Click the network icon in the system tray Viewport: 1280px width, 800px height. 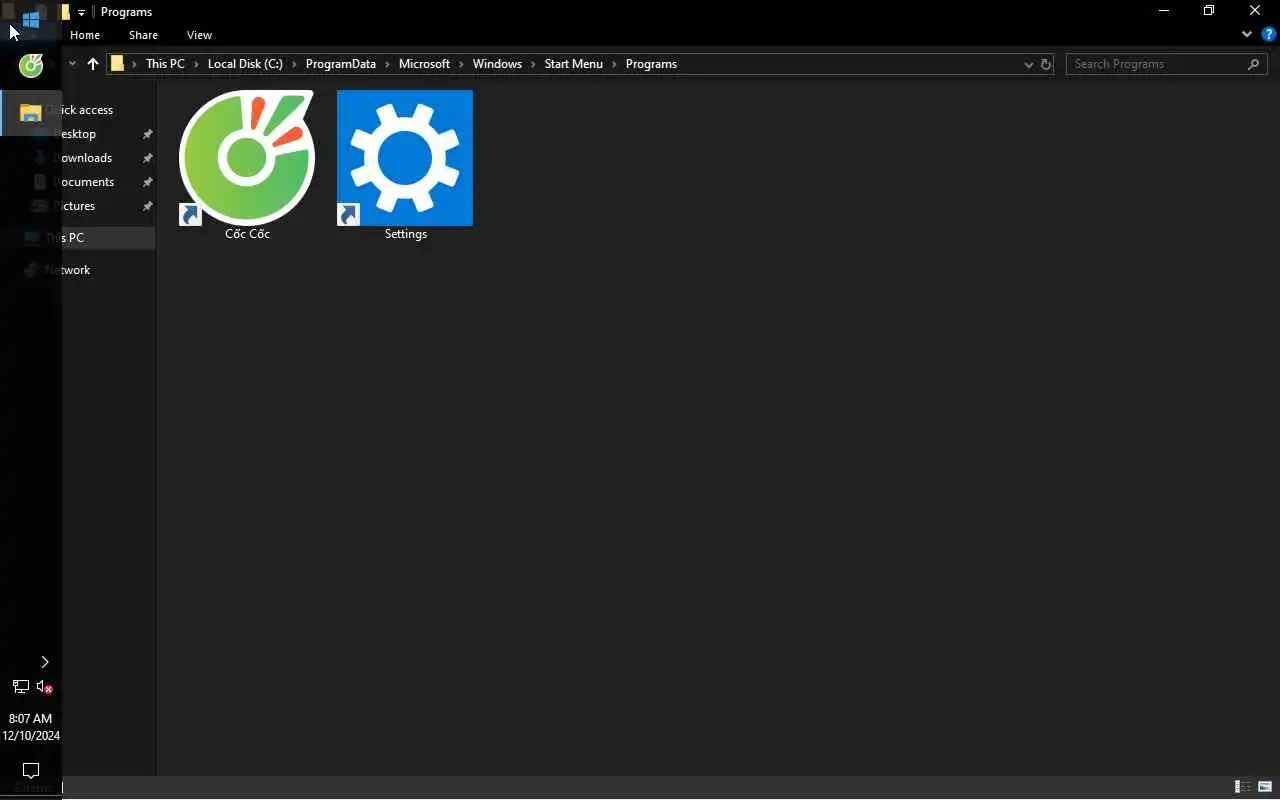[20, 687]
